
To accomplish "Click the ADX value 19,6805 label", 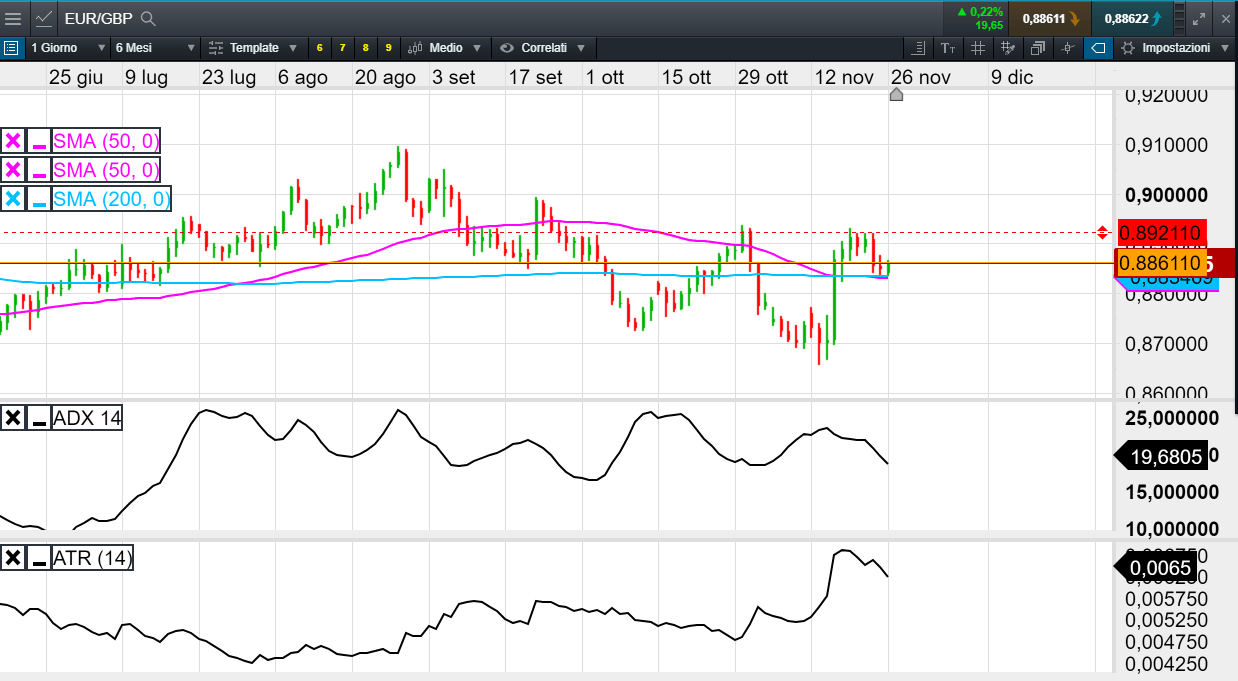I will tap(1160, 455).
